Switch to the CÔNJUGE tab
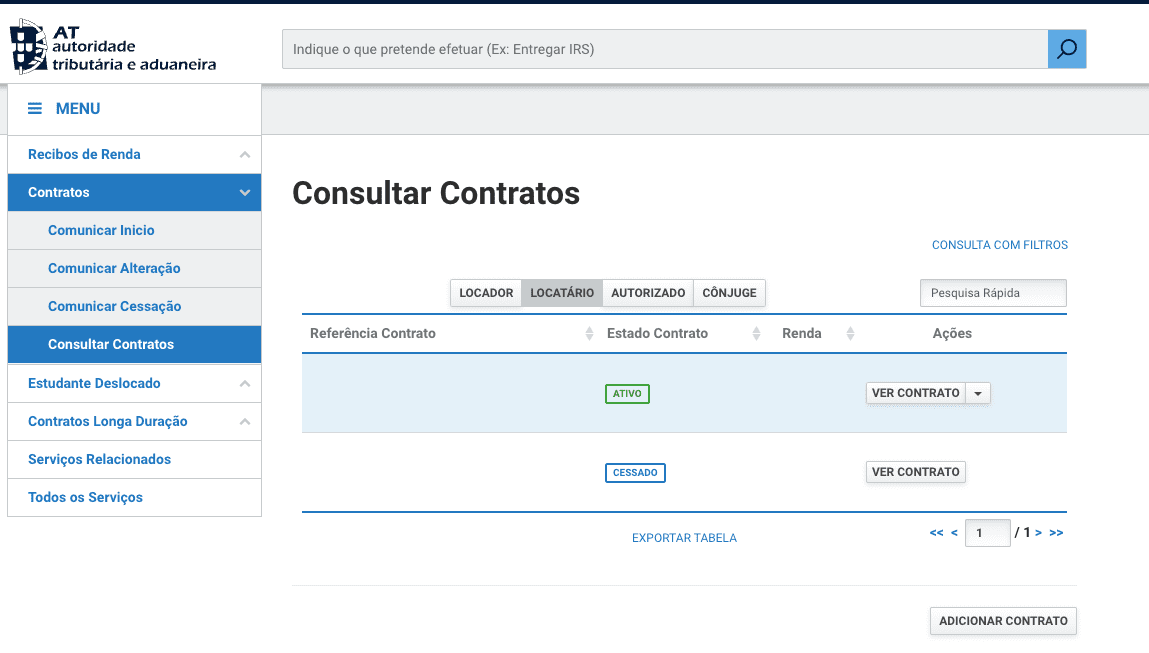 click(729, 292)
